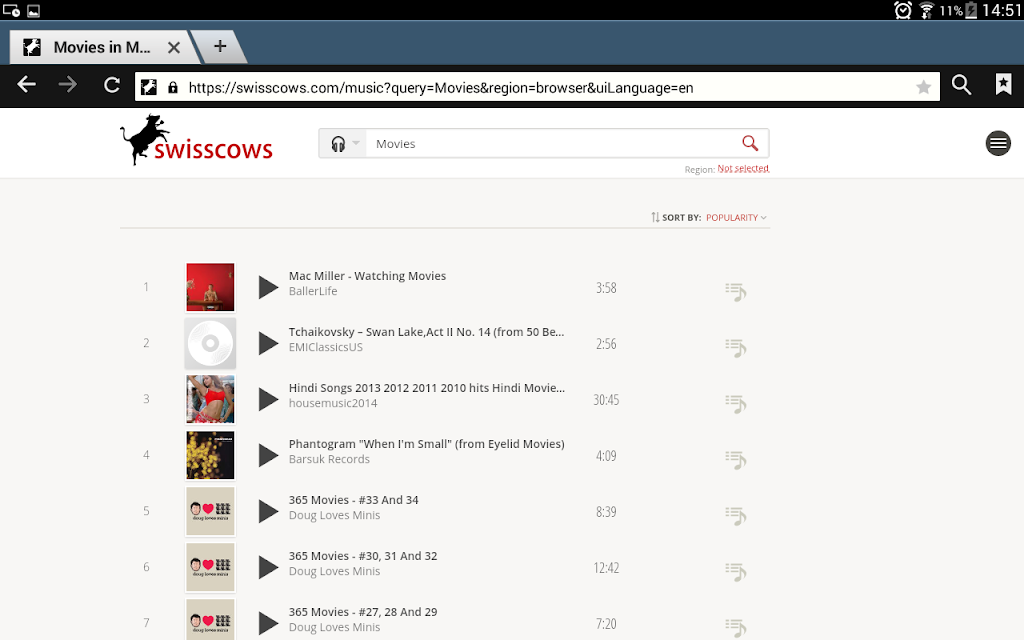Open Hindi Songs thumbnail

210,400
